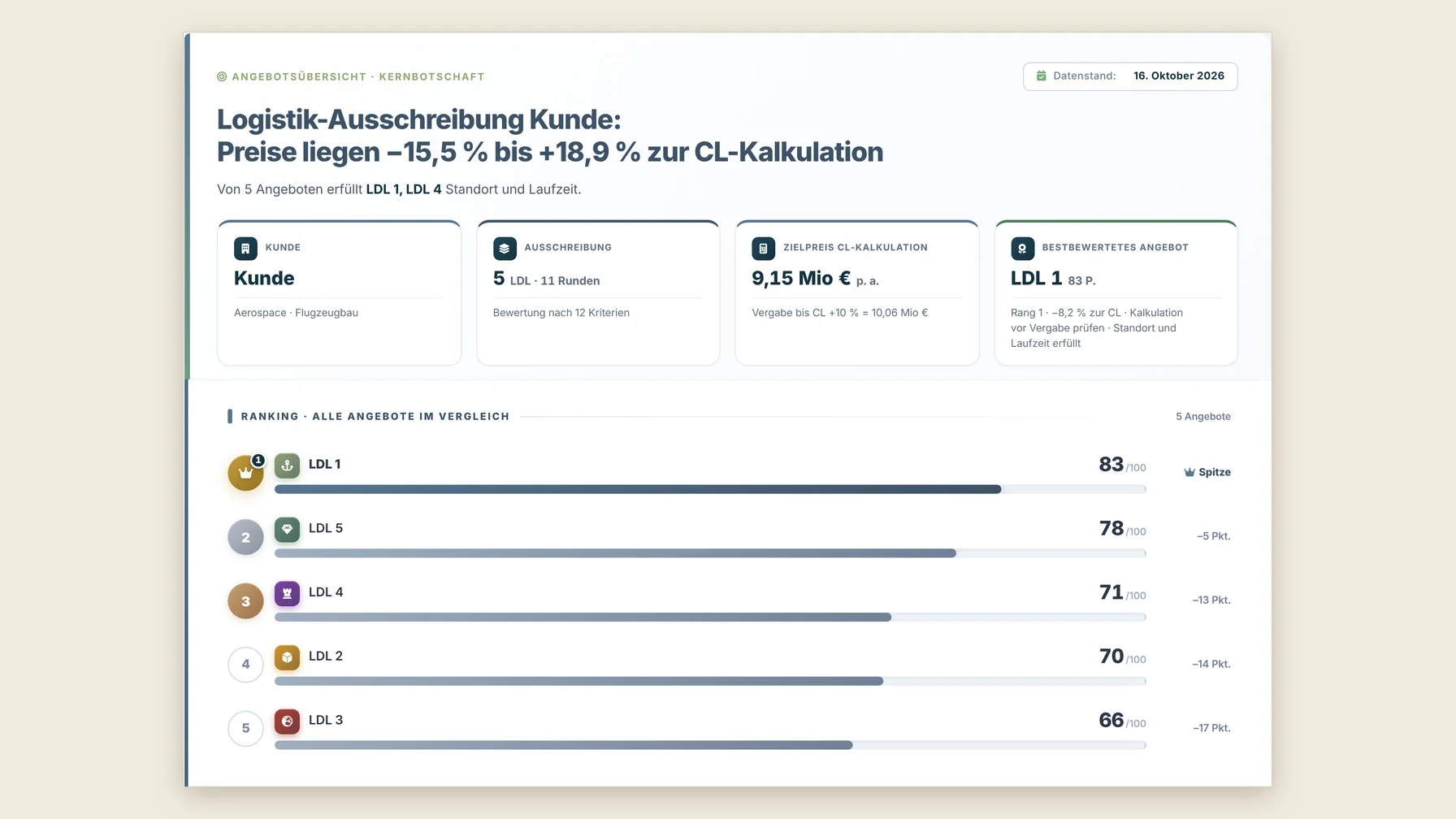Image resolution: width=1456 pixels, height=819 pixels.
Task: Click the award icon in Bestbewertetes Angebot card
Action: click(x=1022, y=249)
